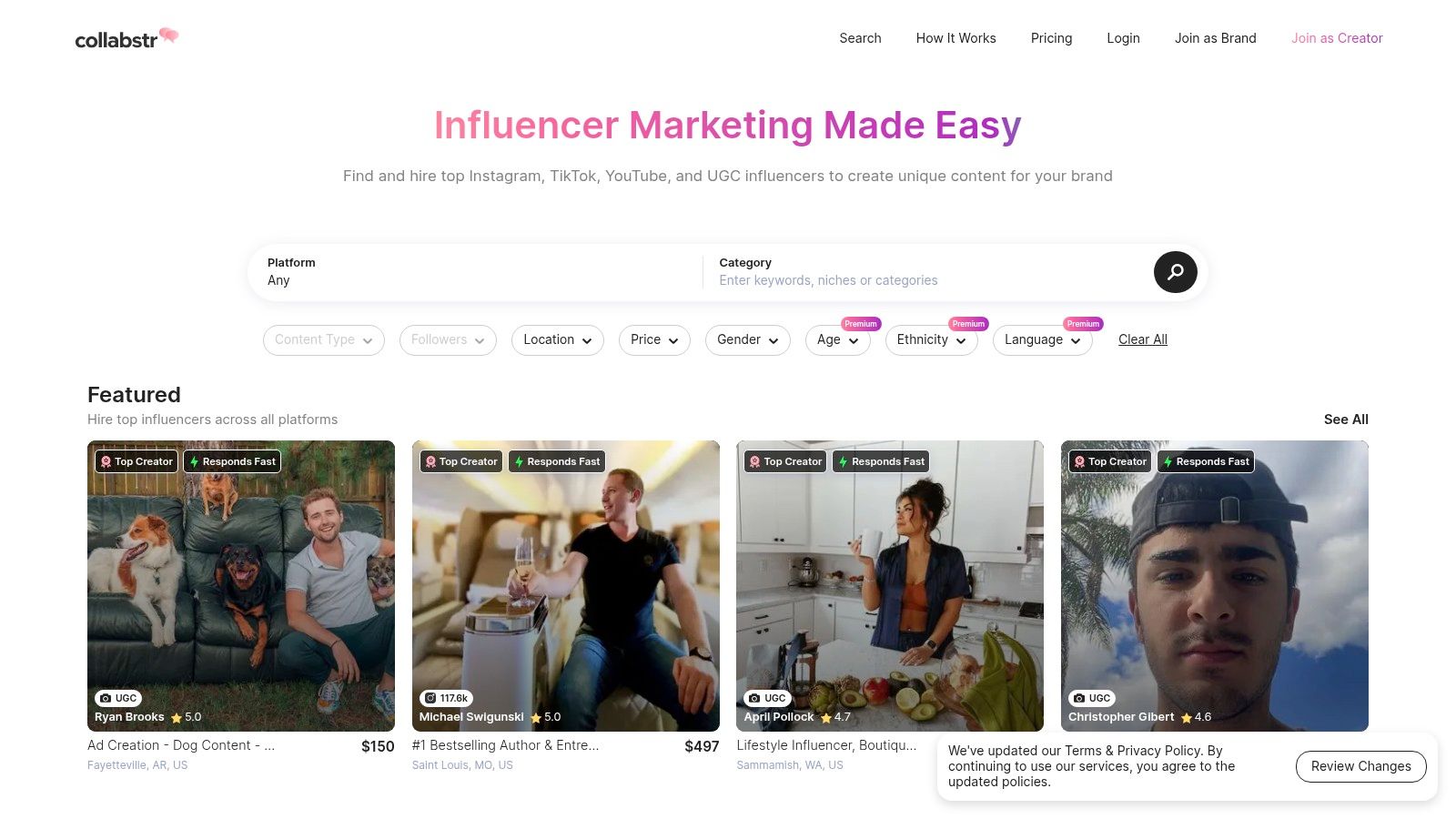Click Ryan Brooks' Top Creator badge
Screen dimensions: 1456x819
pyautogui.click(x=136, y=461)
